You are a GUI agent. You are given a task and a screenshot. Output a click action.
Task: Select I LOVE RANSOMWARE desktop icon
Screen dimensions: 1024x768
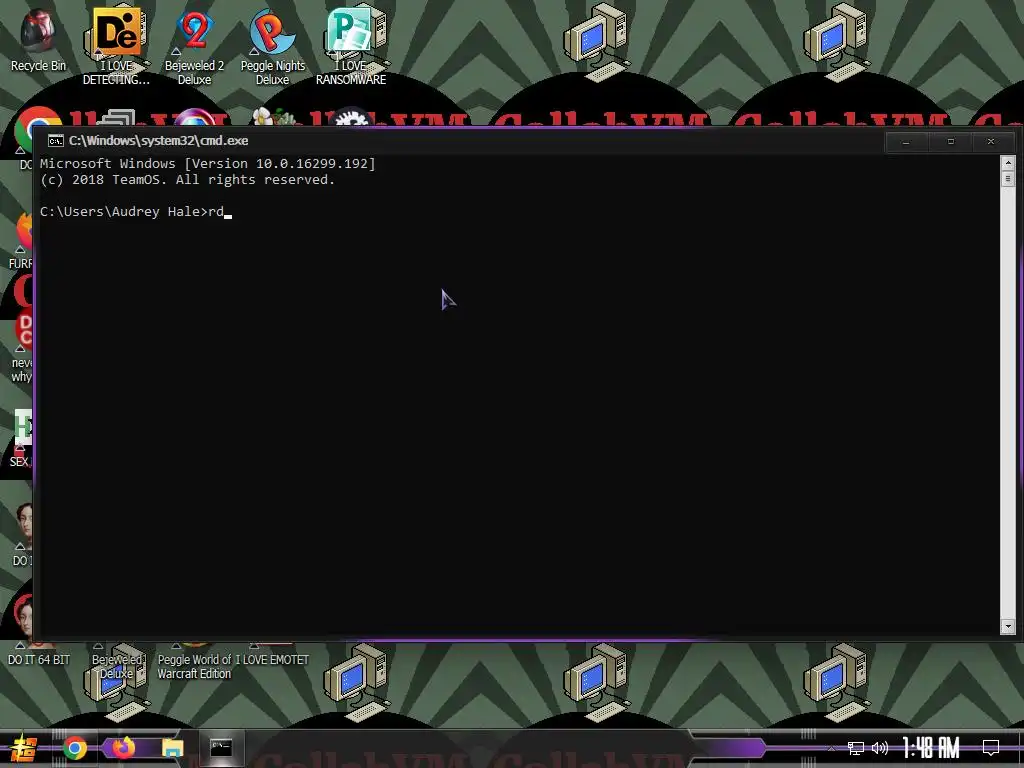[351, 46]
